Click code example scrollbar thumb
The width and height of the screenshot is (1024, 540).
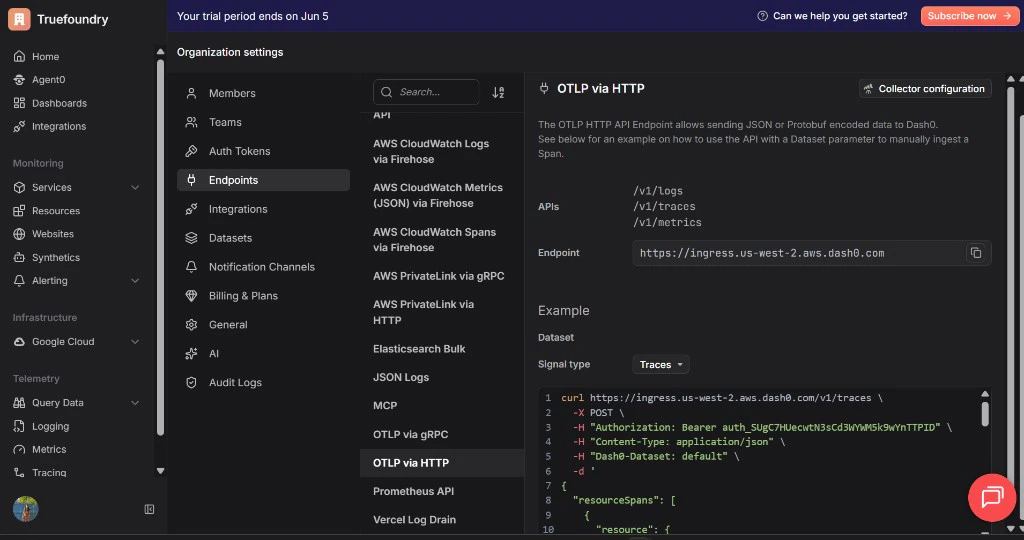pyautogui.click(x=985, y=414)
